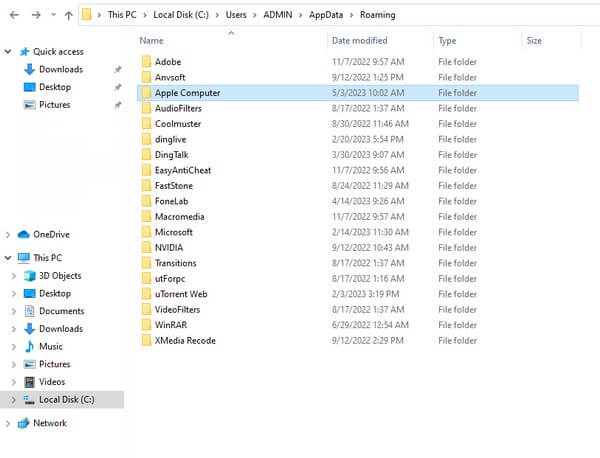Click the Local Disk (C:) drive icon
The image size is (600, 458).
(x=29, y=400)
